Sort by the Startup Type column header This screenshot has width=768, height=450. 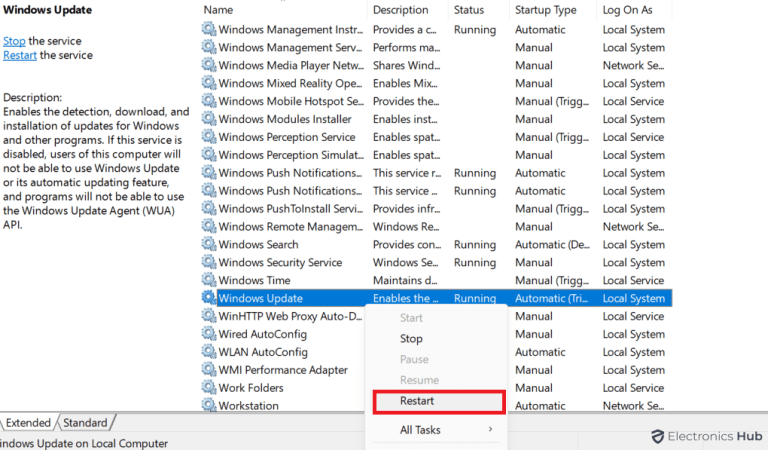(x=545, y=10)
